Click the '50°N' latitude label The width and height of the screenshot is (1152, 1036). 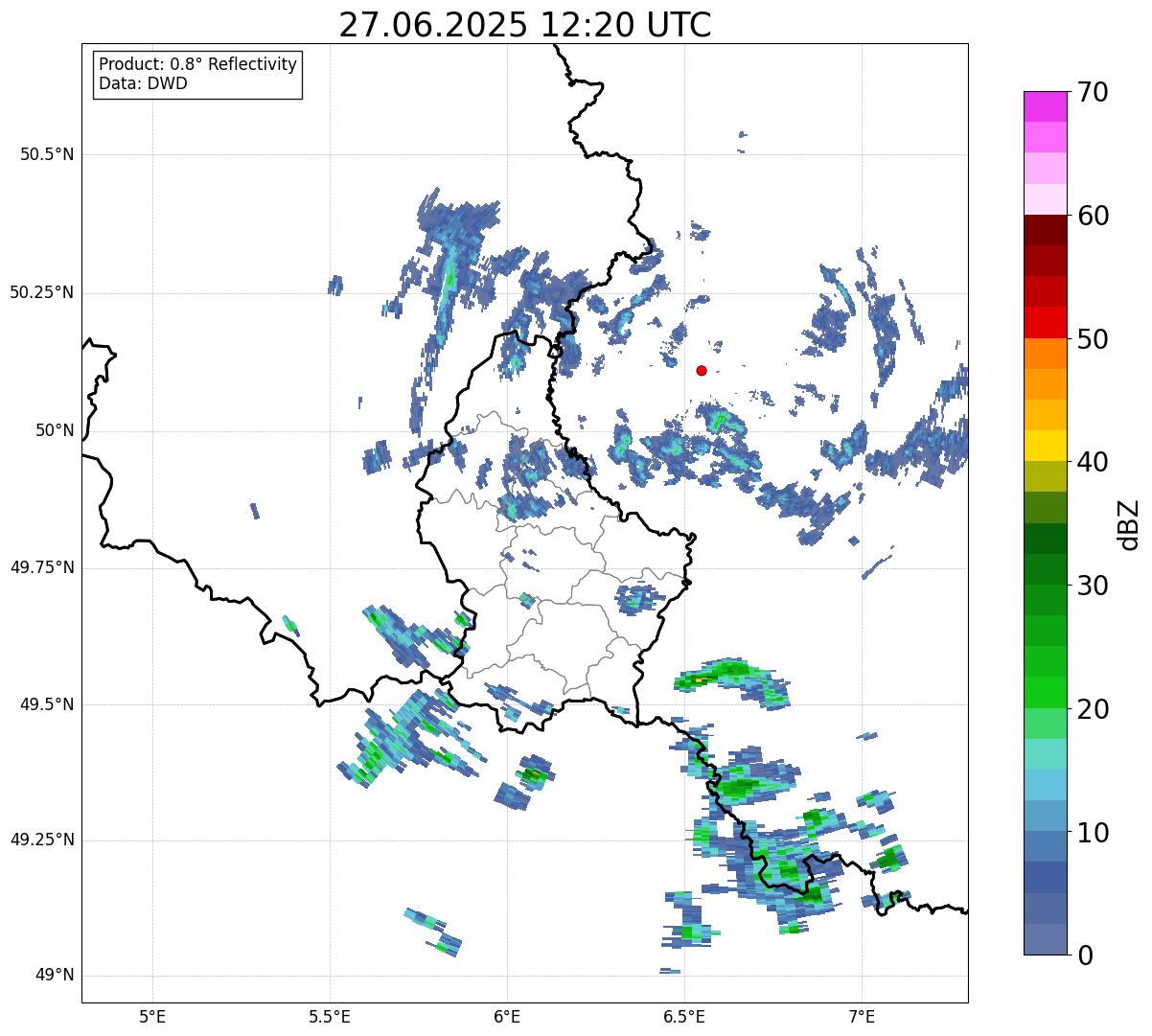tap(55, 430)
